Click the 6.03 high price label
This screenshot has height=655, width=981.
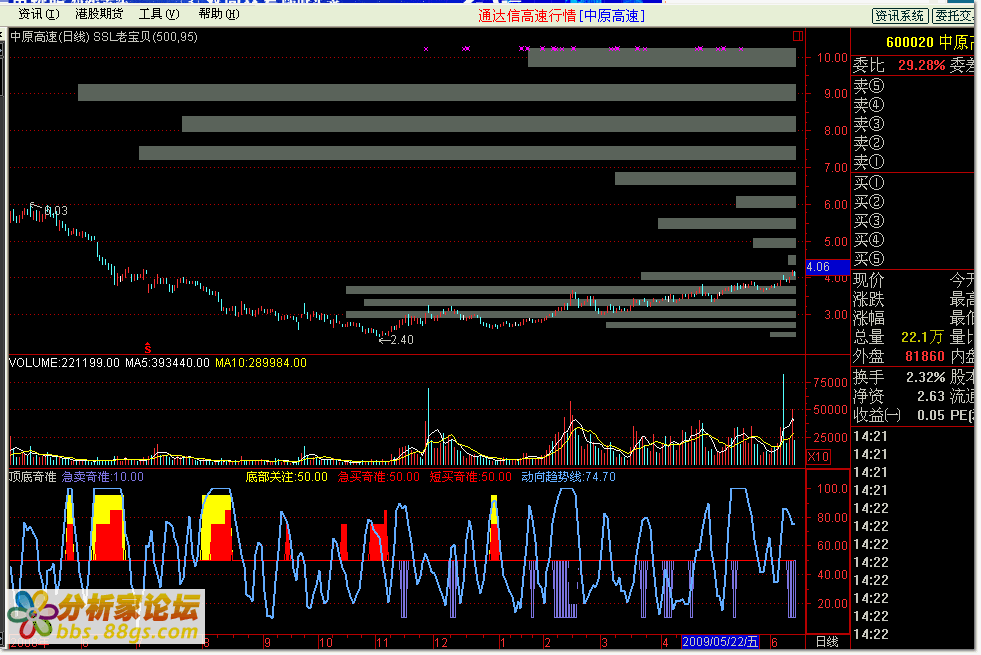point(56,211)
